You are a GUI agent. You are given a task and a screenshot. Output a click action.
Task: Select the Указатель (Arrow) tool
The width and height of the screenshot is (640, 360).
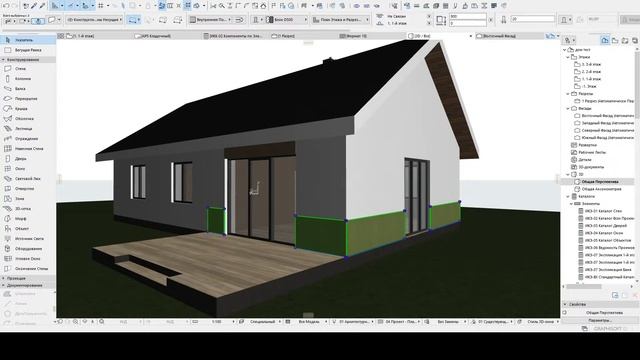[x=28, y=40]
